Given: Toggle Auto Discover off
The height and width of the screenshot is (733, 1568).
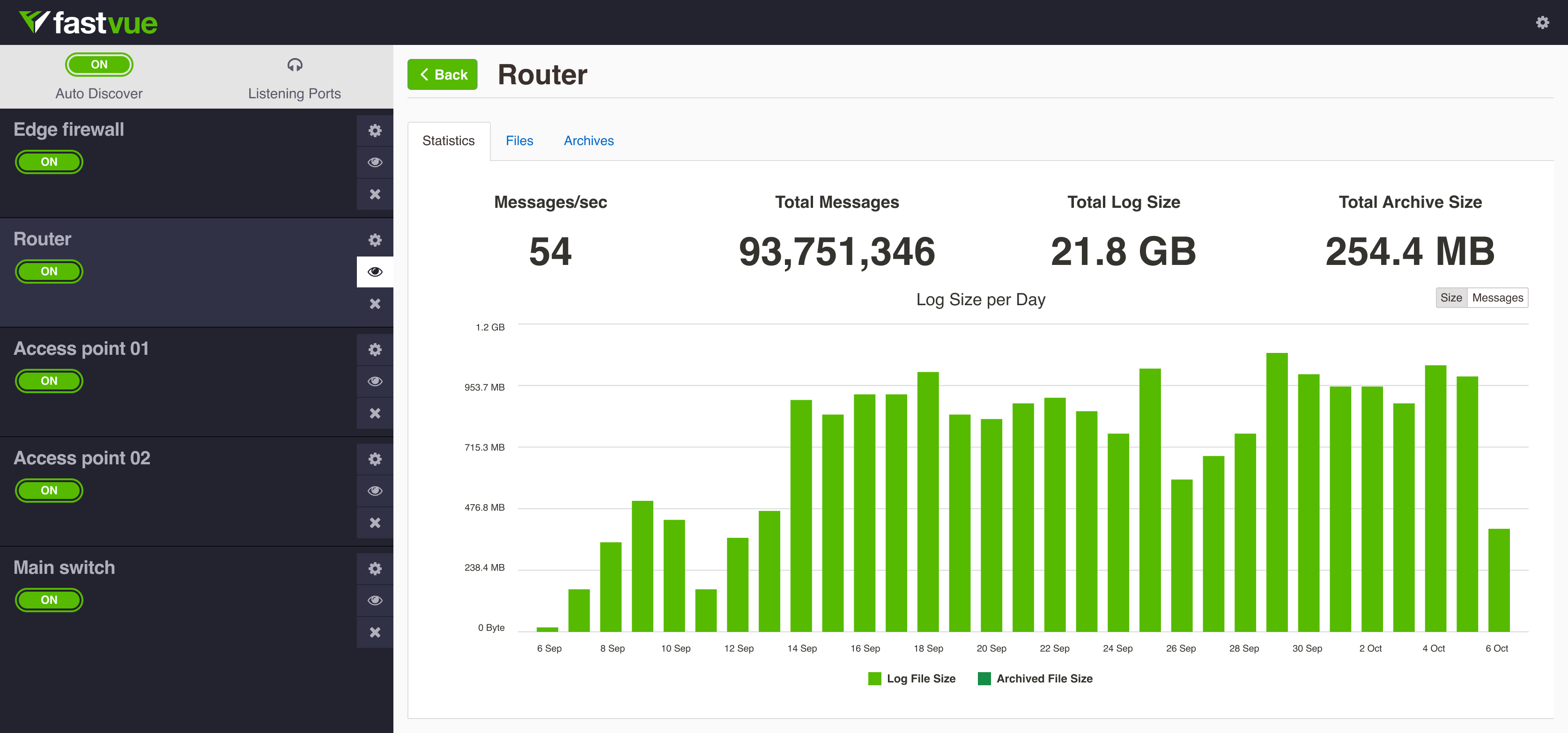Looking at the screenshot, I should (99, 64).
